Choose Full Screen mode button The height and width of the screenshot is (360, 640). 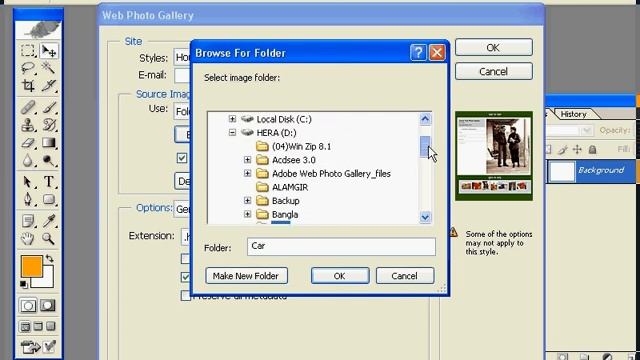(x=51, y=327)
